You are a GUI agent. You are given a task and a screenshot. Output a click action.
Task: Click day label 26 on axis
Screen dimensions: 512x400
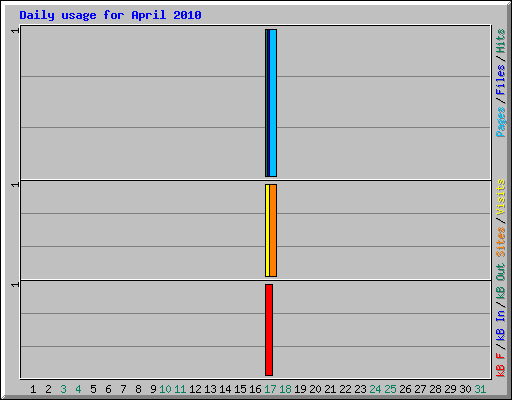(405, 389)
